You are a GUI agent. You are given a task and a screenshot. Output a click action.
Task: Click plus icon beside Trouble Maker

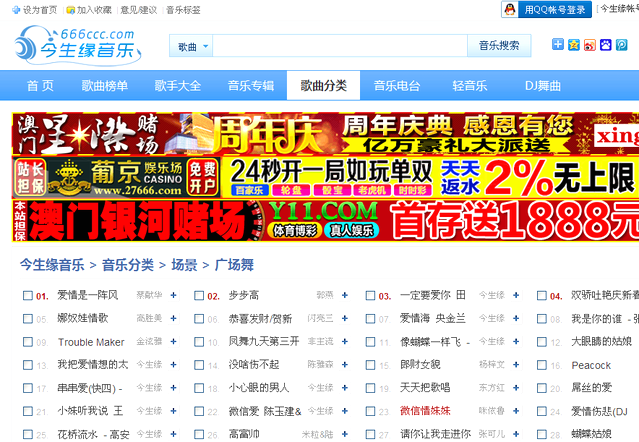pyautogui.click(x=173, y=341)
